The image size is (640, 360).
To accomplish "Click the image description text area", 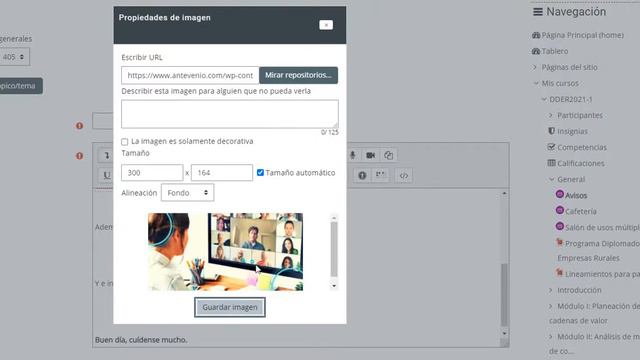I will 230,114.
